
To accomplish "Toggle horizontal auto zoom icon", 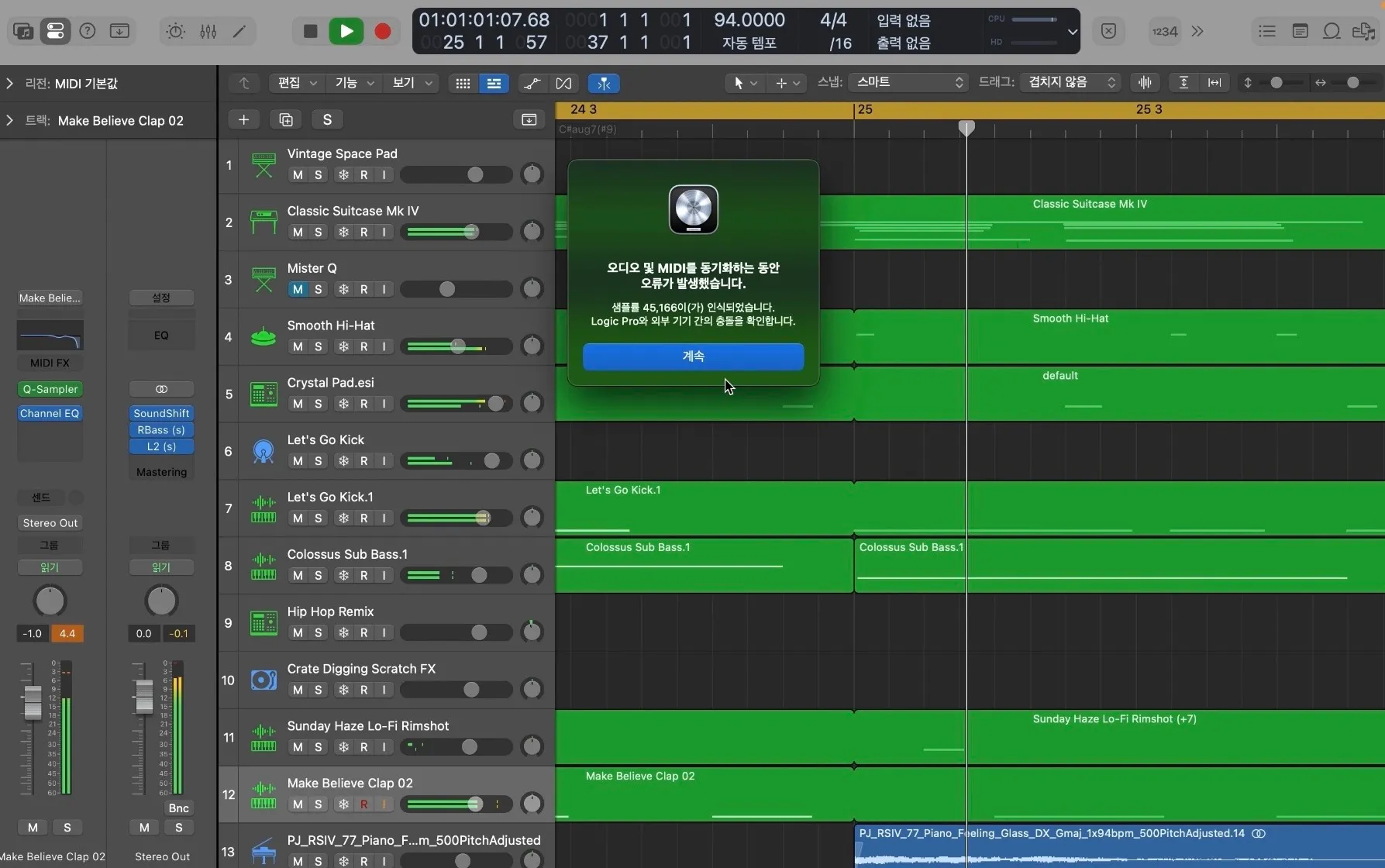I will point(1214,82).
